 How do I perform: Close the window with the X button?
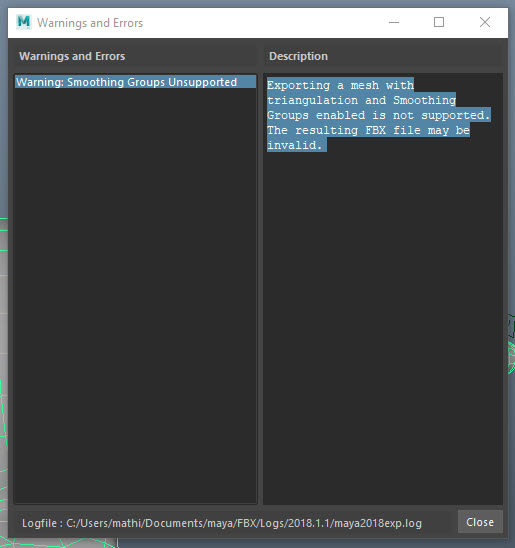pyautogui.click(x=485, y=22)
